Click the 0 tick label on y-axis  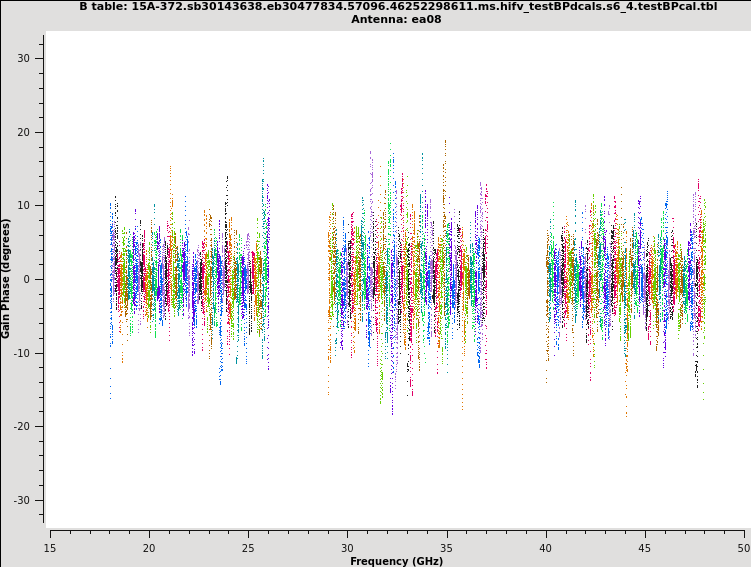pyautogui.click(x=27, y=279)
